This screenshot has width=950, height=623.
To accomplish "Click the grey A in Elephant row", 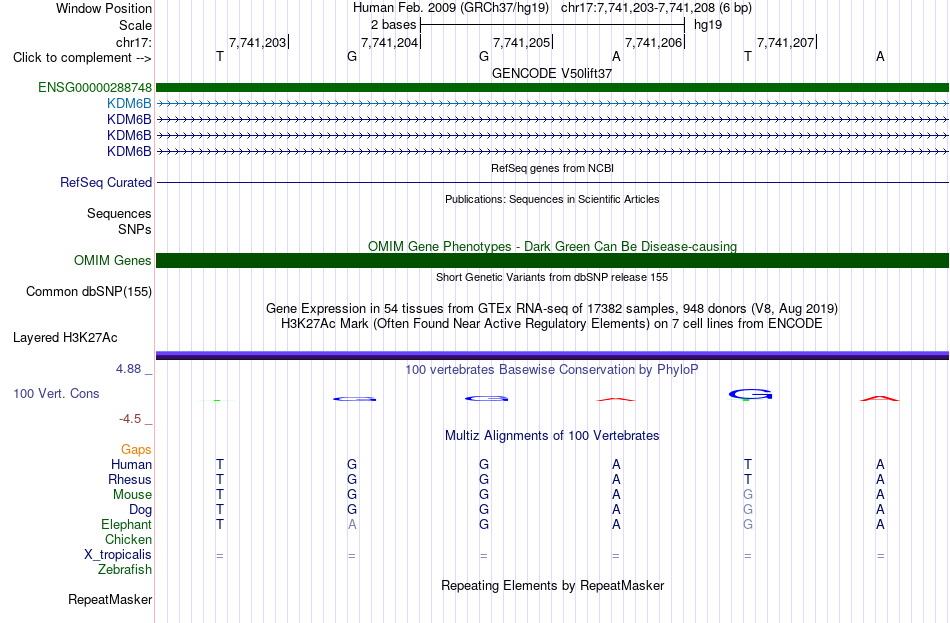I will click(x=352, y=525).
